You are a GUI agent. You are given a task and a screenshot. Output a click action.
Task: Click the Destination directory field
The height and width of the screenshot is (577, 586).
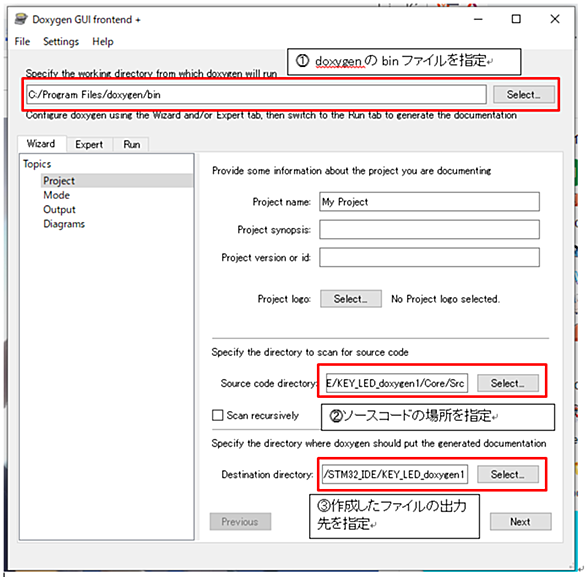coord(395,475)
